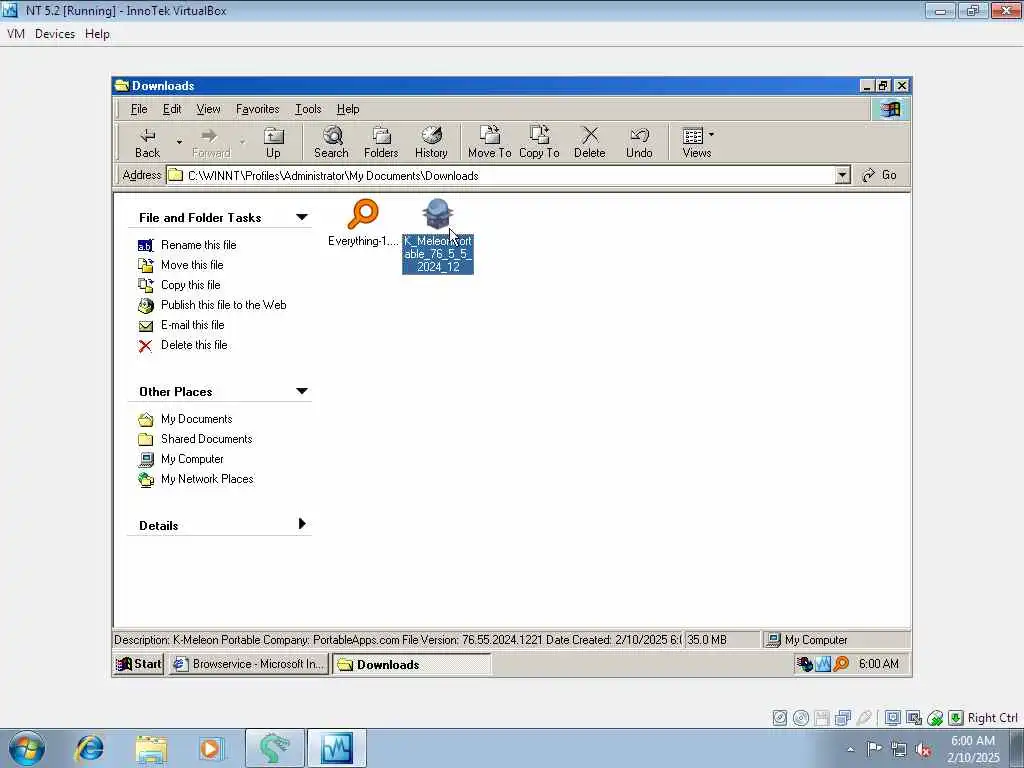Collapse the File and Folder Tasks section
This screenshot has height=768, width=1024.
(302, 217)
